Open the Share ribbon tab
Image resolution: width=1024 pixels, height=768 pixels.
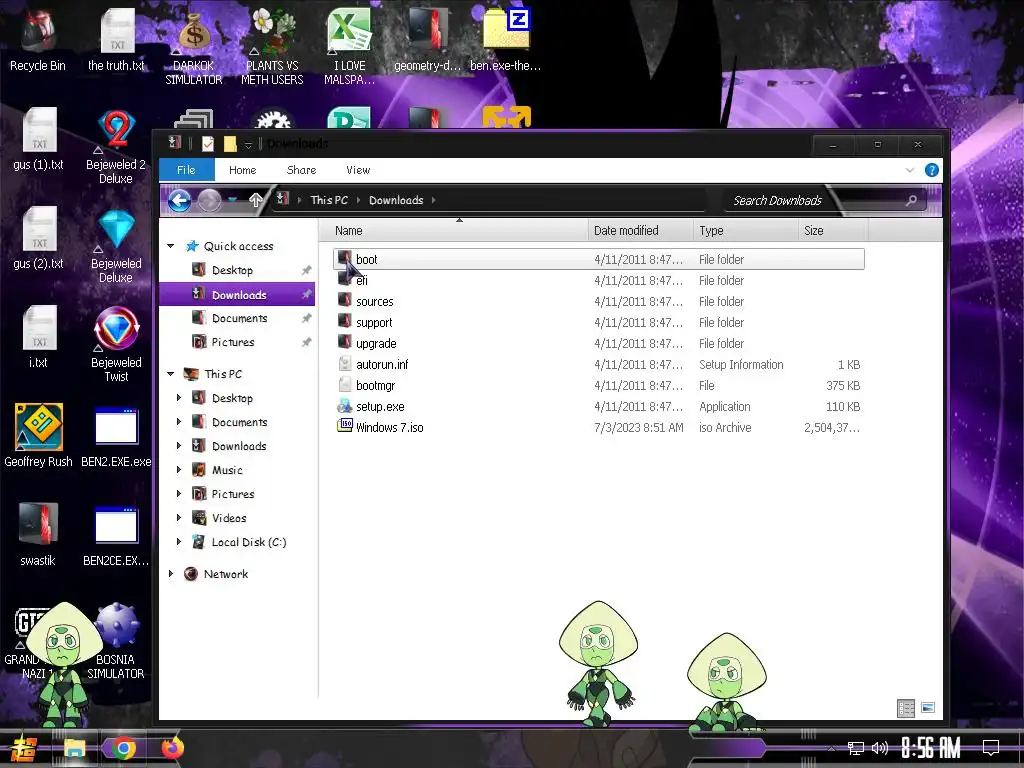(301, 170)
